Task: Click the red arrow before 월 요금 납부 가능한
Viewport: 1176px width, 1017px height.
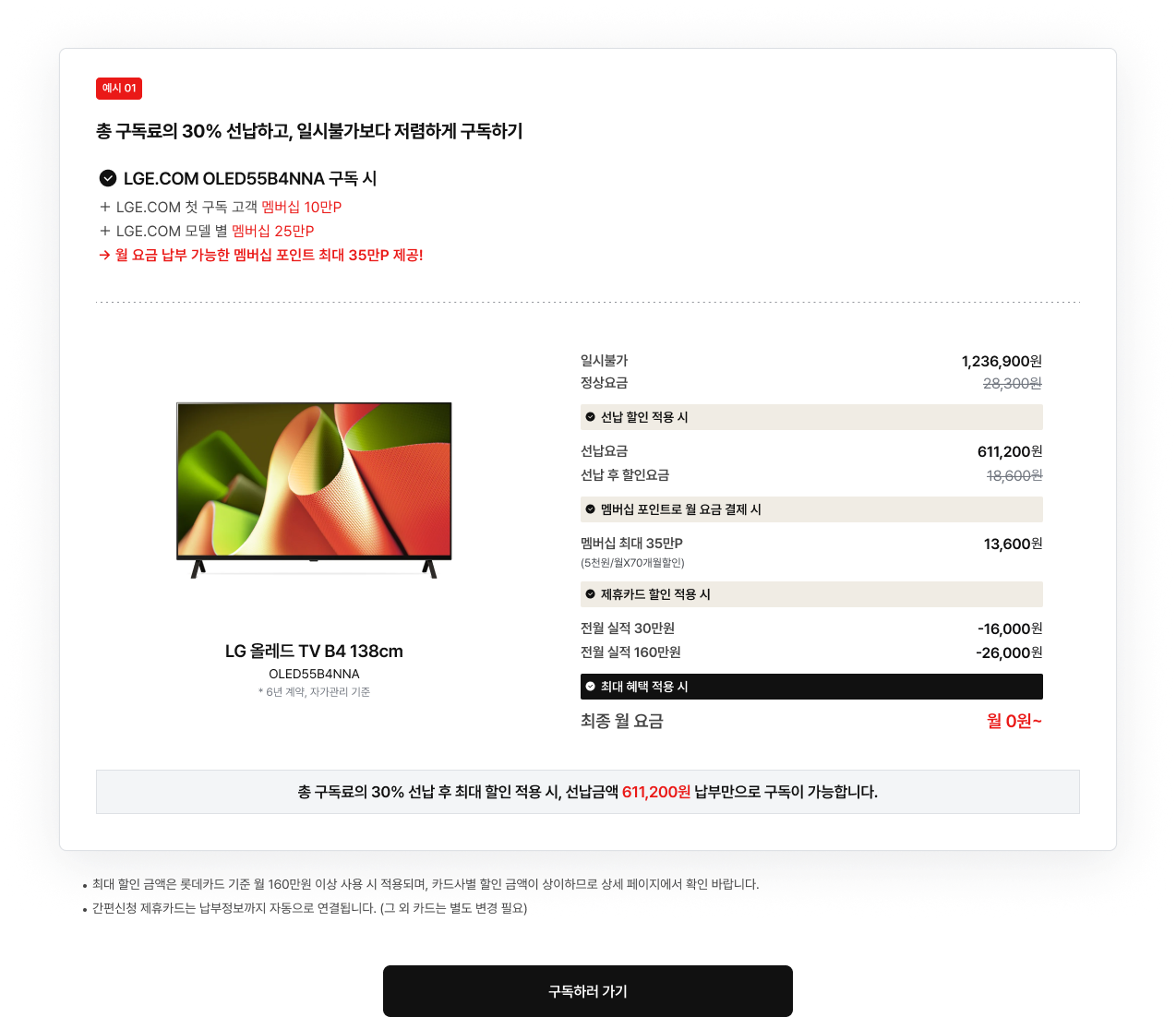Action: [104, 256]
